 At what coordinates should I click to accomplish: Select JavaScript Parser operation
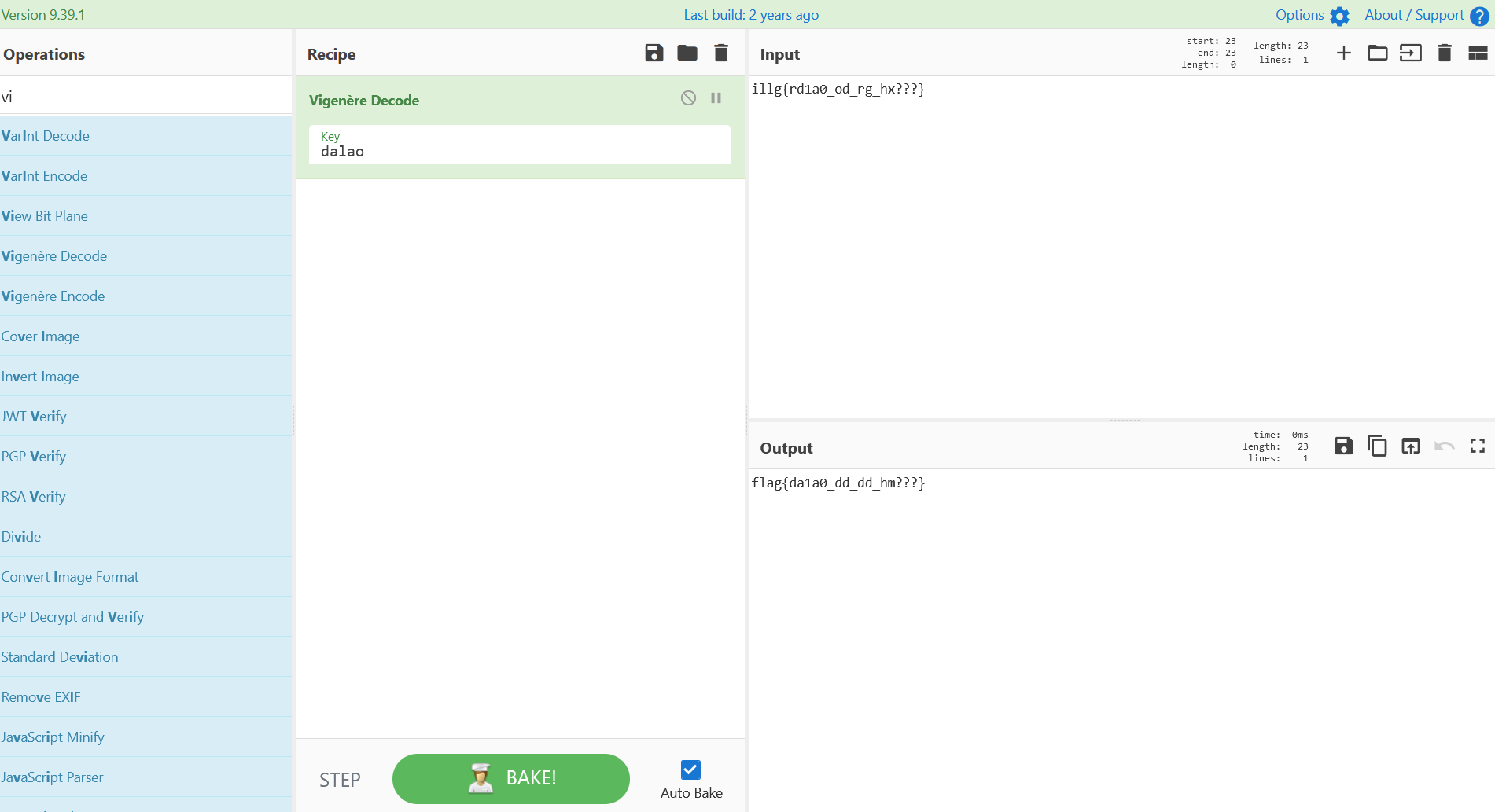click(x=146, y=777)
